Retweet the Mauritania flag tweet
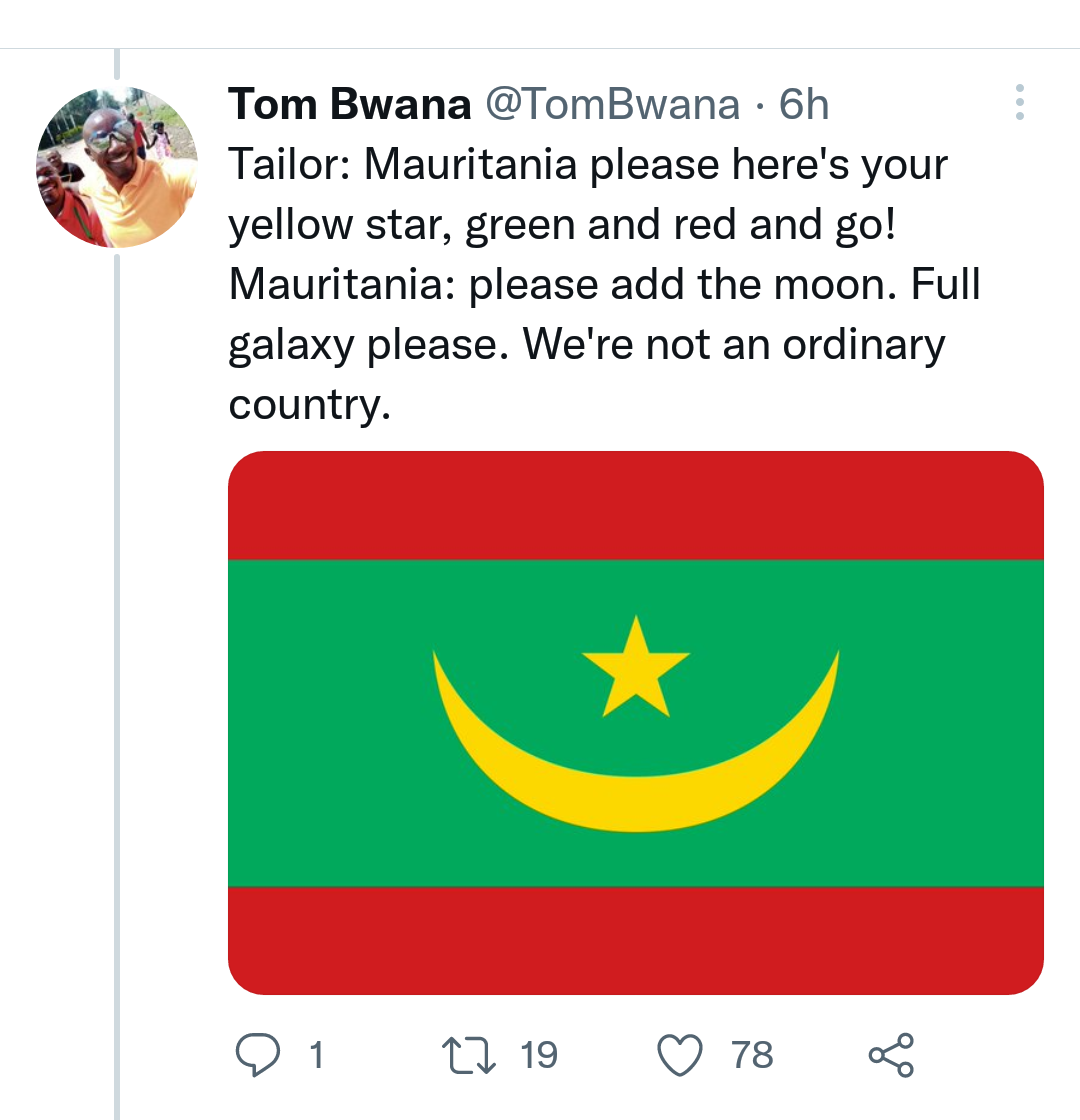The width and height of the screenshot is (1080, 1120). click(469, 1055)
